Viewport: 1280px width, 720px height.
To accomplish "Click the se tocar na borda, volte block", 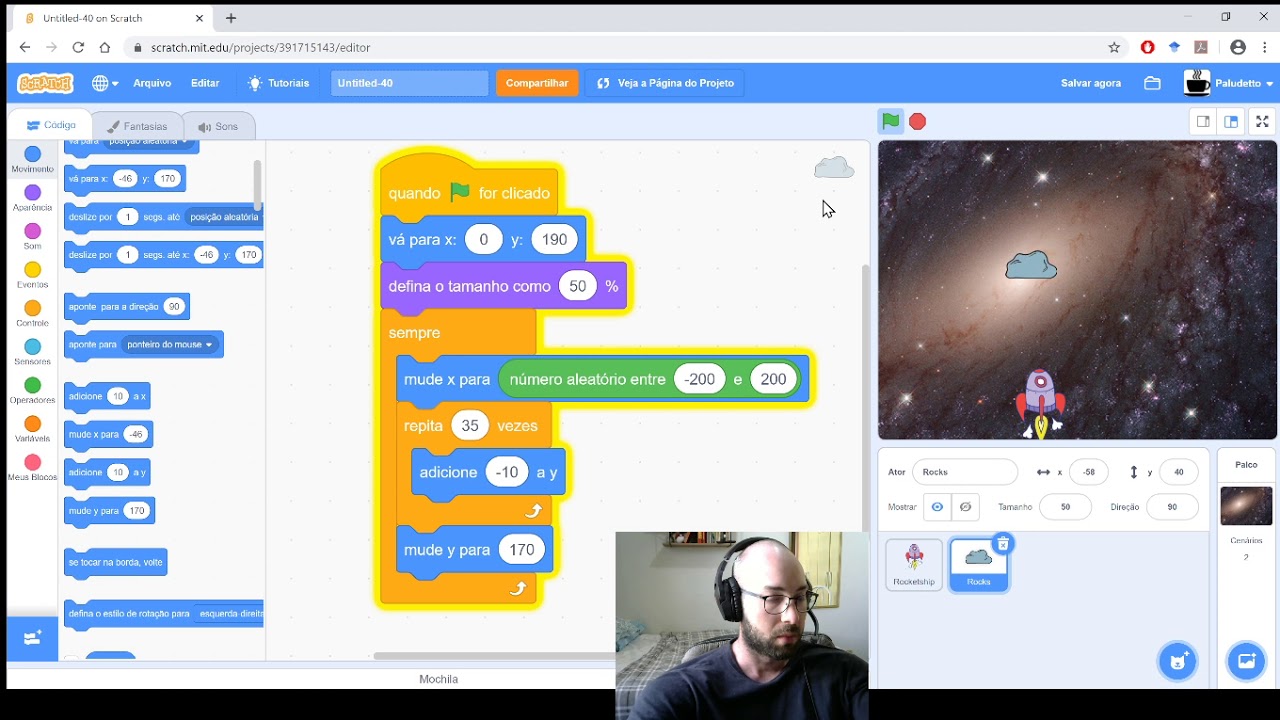I will click(x=115, y=562).
